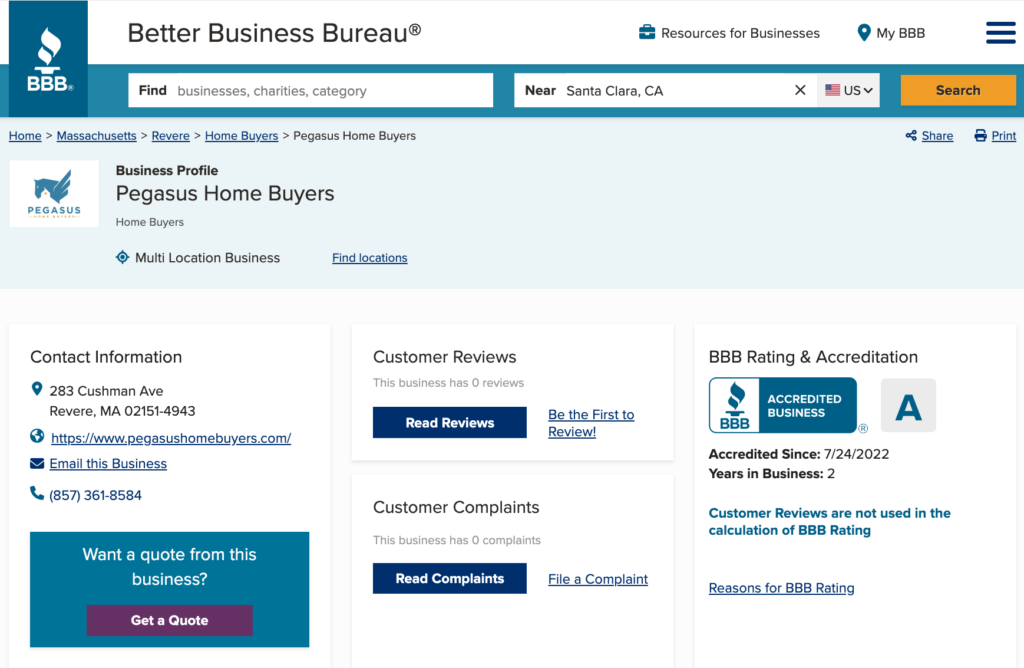The height and width of the screenshot is (668, 1024).
Task: Click the A rating badge
Action: point(908,406)
